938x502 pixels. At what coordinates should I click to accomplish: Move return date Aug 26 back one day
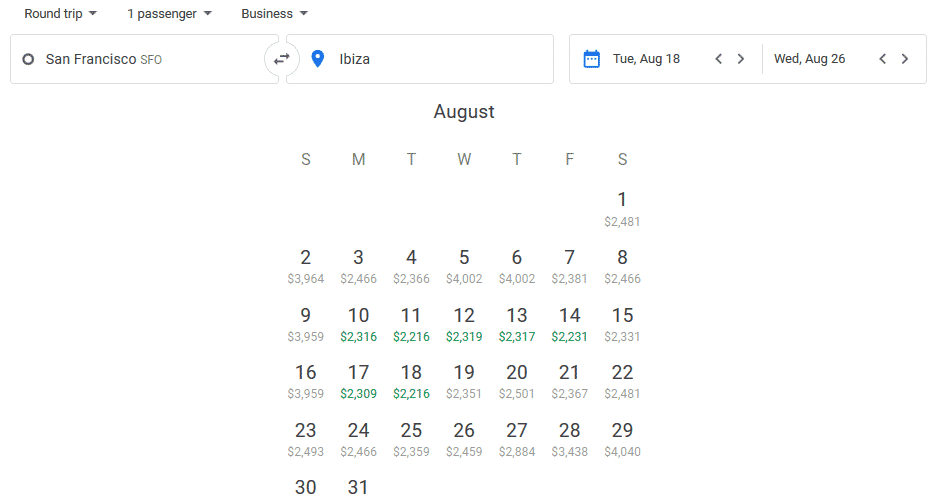coord(882,59)
